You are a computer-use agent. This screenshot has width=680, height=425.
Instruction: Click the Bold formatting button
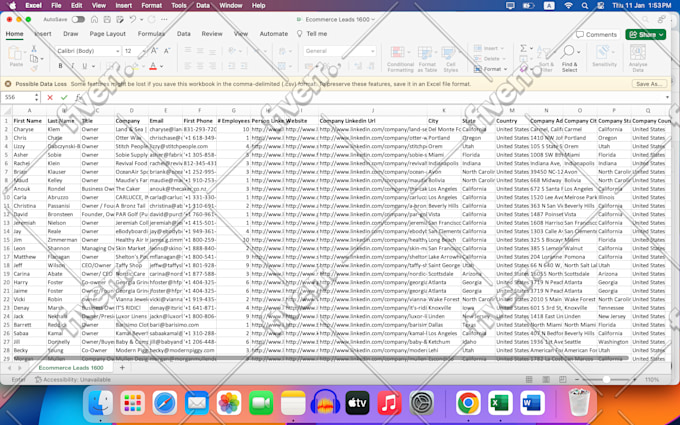[x=60, y=66]
